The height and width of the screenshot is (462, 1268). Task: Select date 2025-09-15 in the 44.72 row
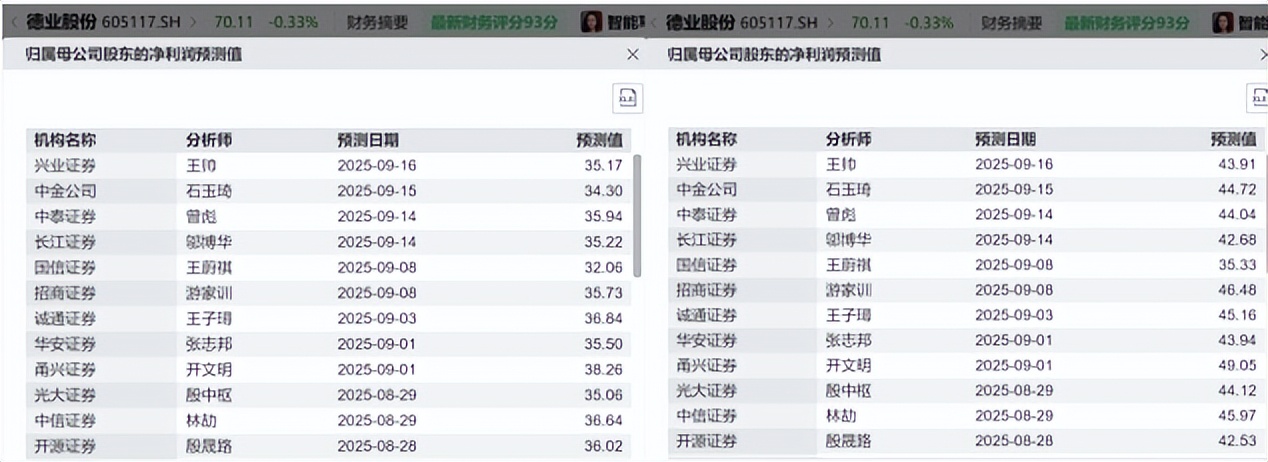pyautogui.click(x=1014, y=189)
